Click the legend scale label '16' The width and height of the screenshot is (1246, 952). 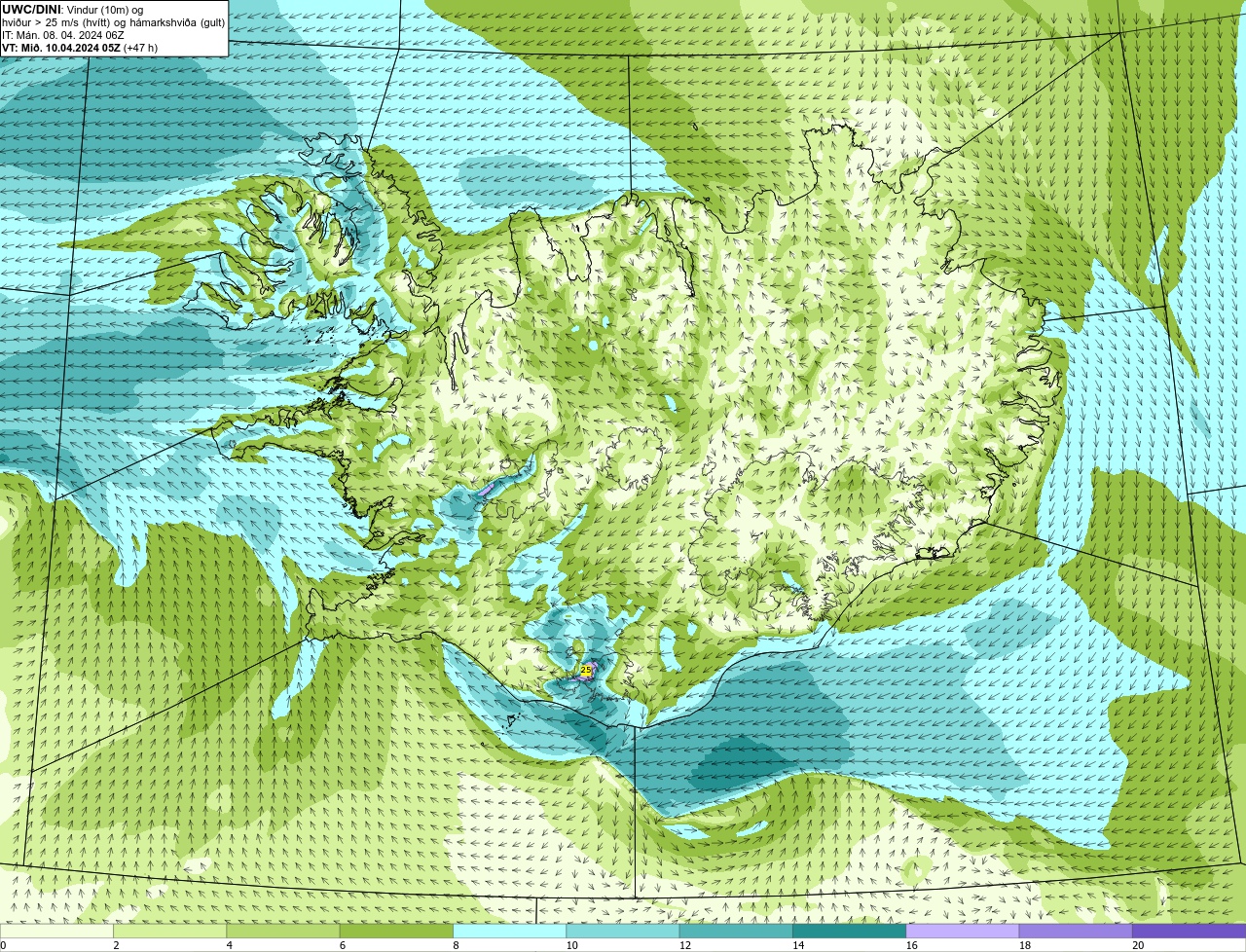[911, 945]
